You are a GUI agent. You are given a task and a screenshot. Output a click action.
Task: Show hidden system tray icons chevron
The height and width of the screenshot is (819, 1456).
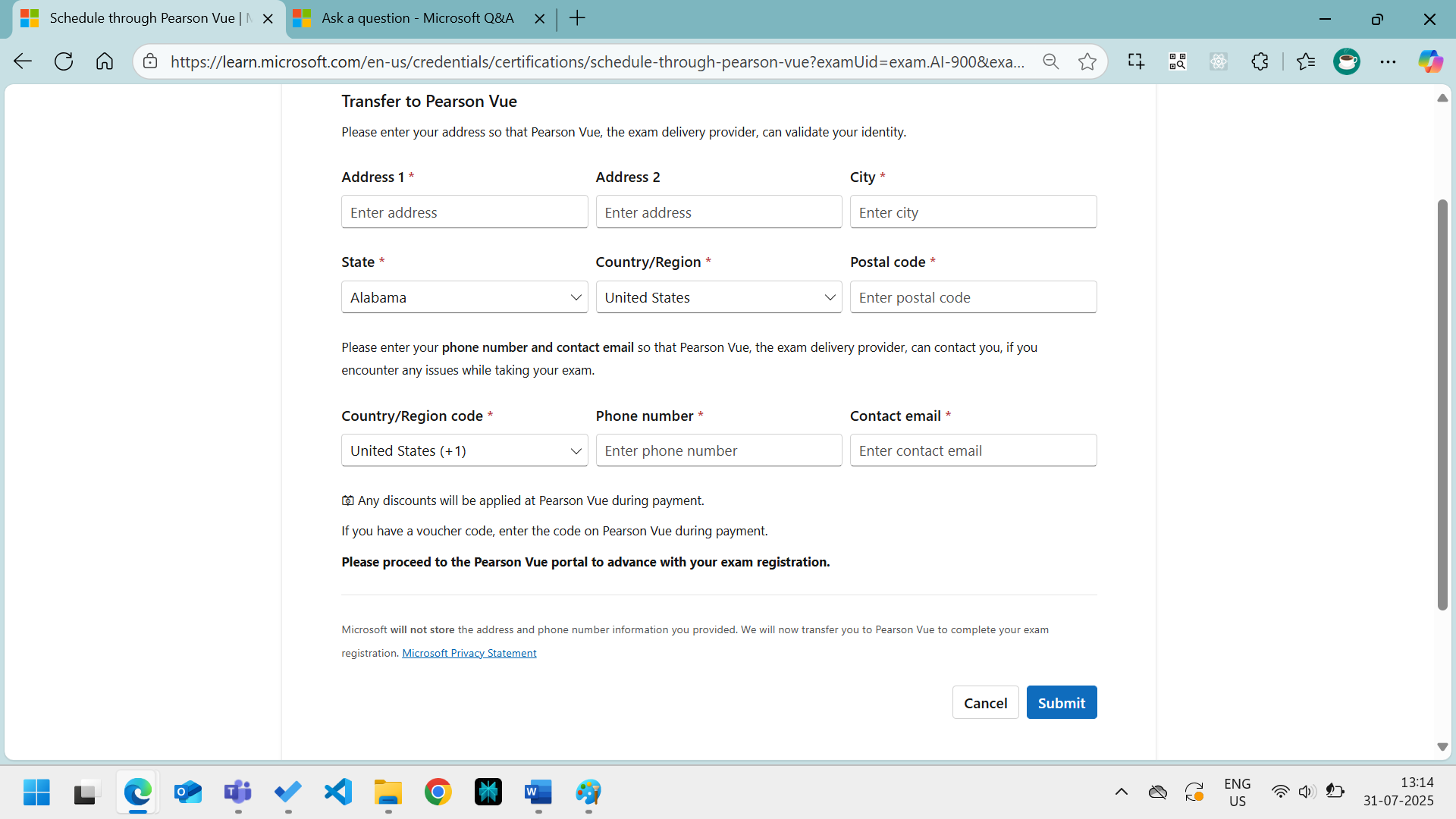pos(1122,792)
